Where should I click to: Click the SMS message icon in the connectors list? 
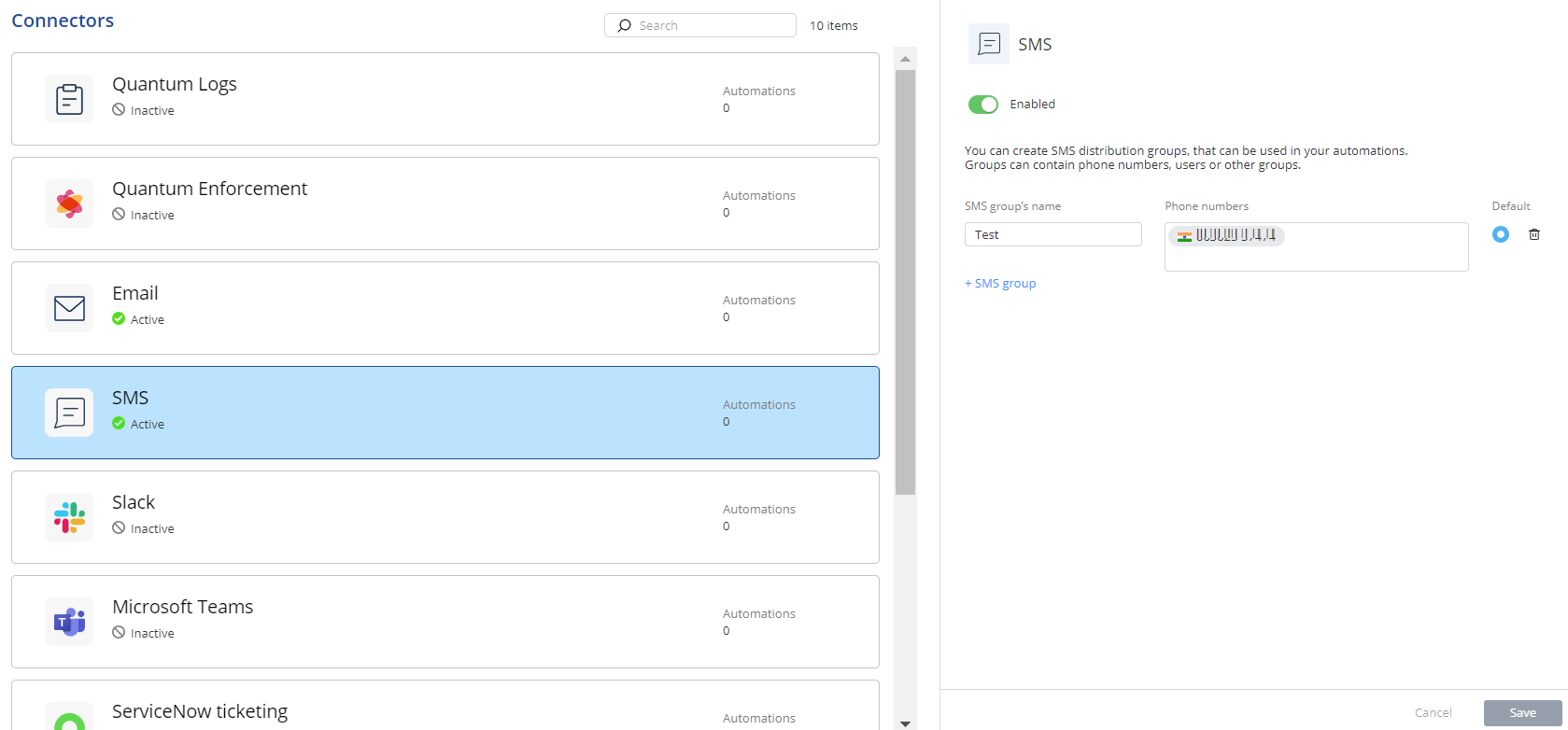[69, 413]
